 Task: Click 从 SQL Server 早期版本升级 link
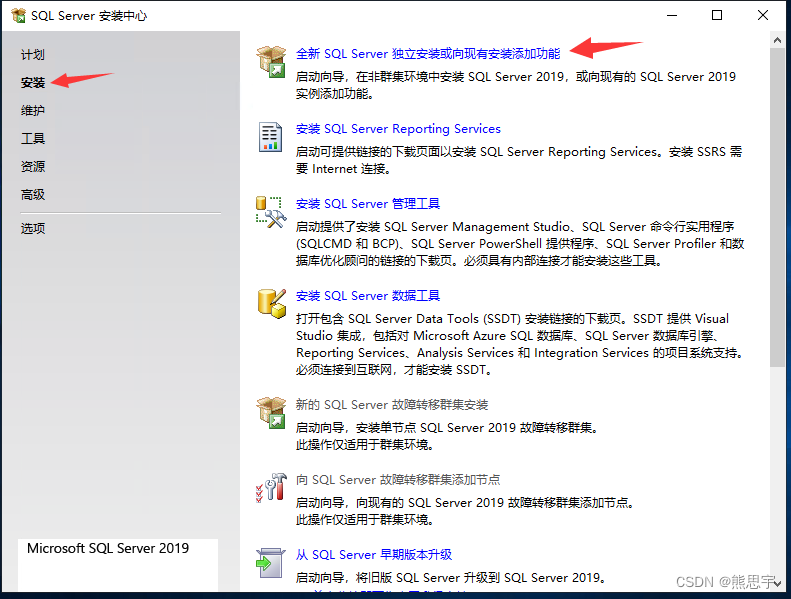coord(374,555)
